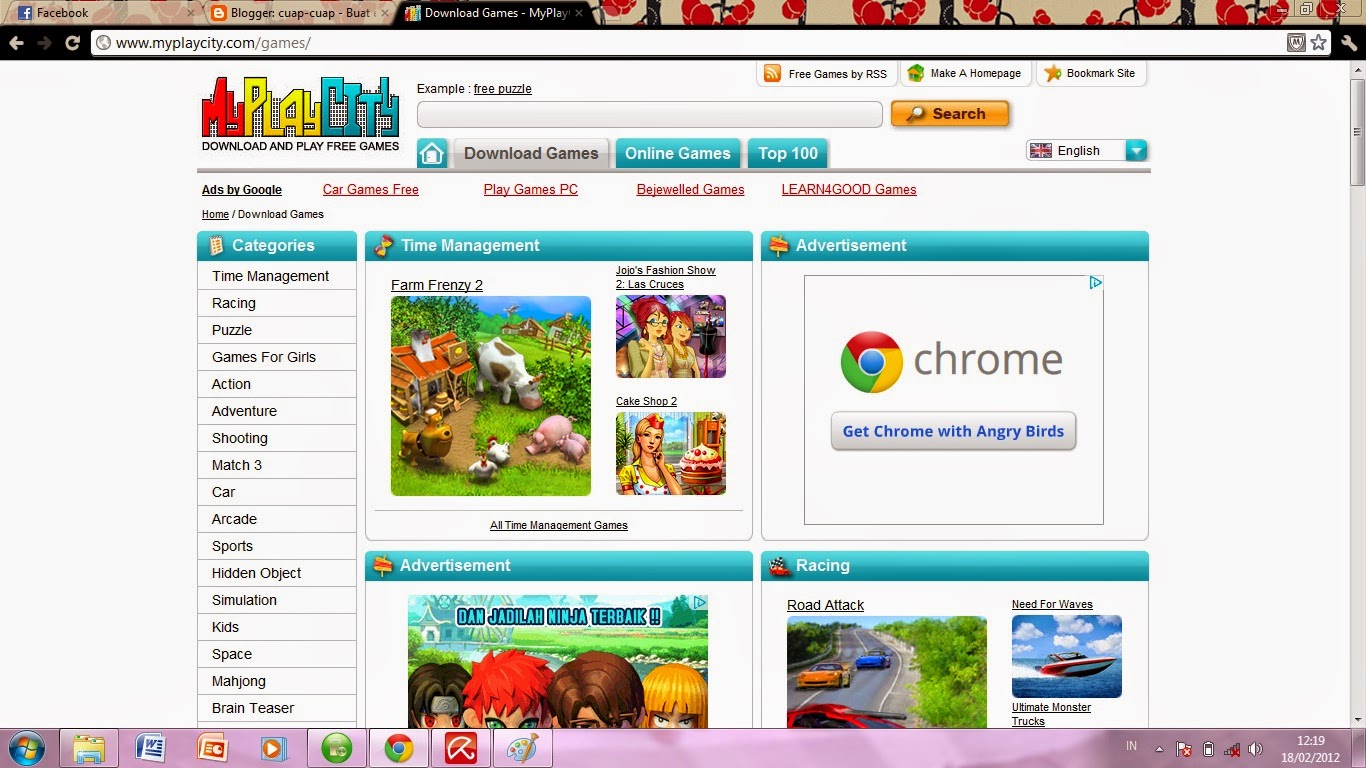This screenshot has height=768, width=1366.
Task: Focus the game search input field
Action: [x=650, y=114]
